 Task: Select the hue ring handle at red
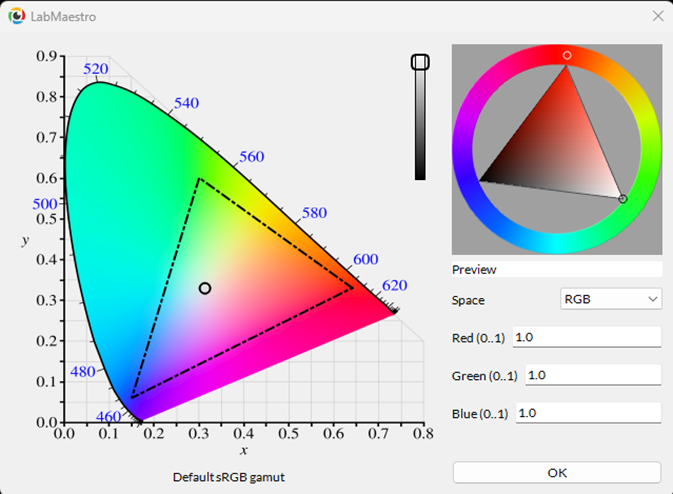[567, 55]
